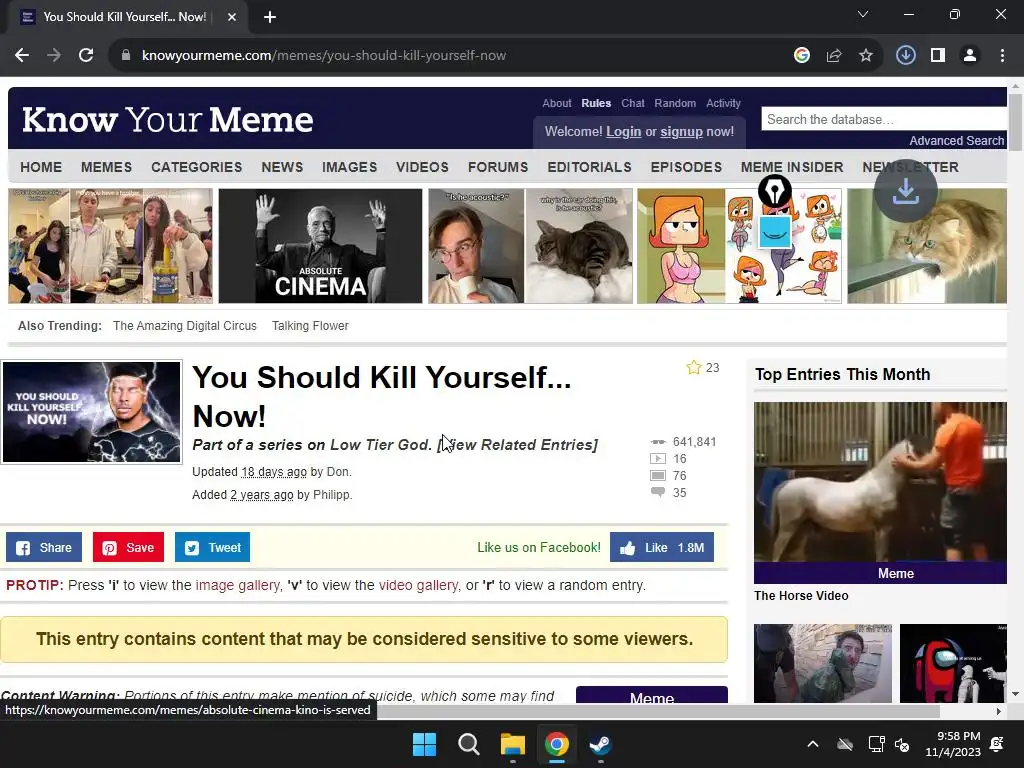Open the EPISODES menu item

pyautogui.click(x=686, y=167)
